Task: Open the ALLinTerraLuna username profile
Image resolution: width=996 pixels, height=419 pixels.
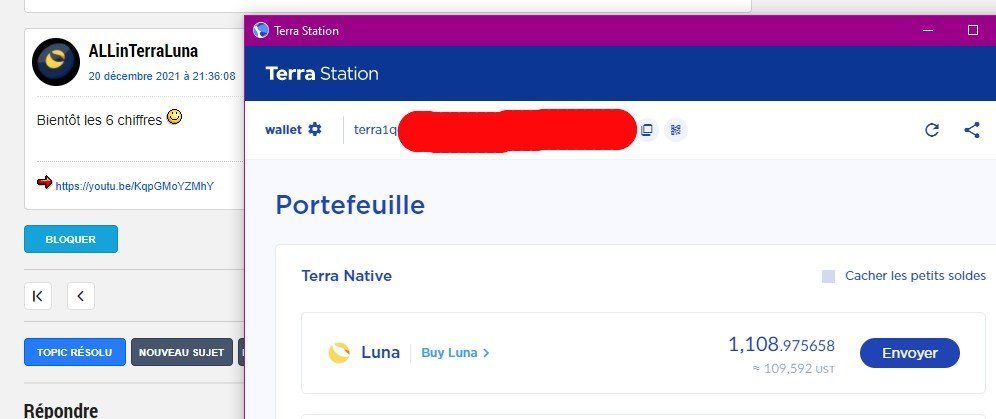Action: [x=144, y=51]
